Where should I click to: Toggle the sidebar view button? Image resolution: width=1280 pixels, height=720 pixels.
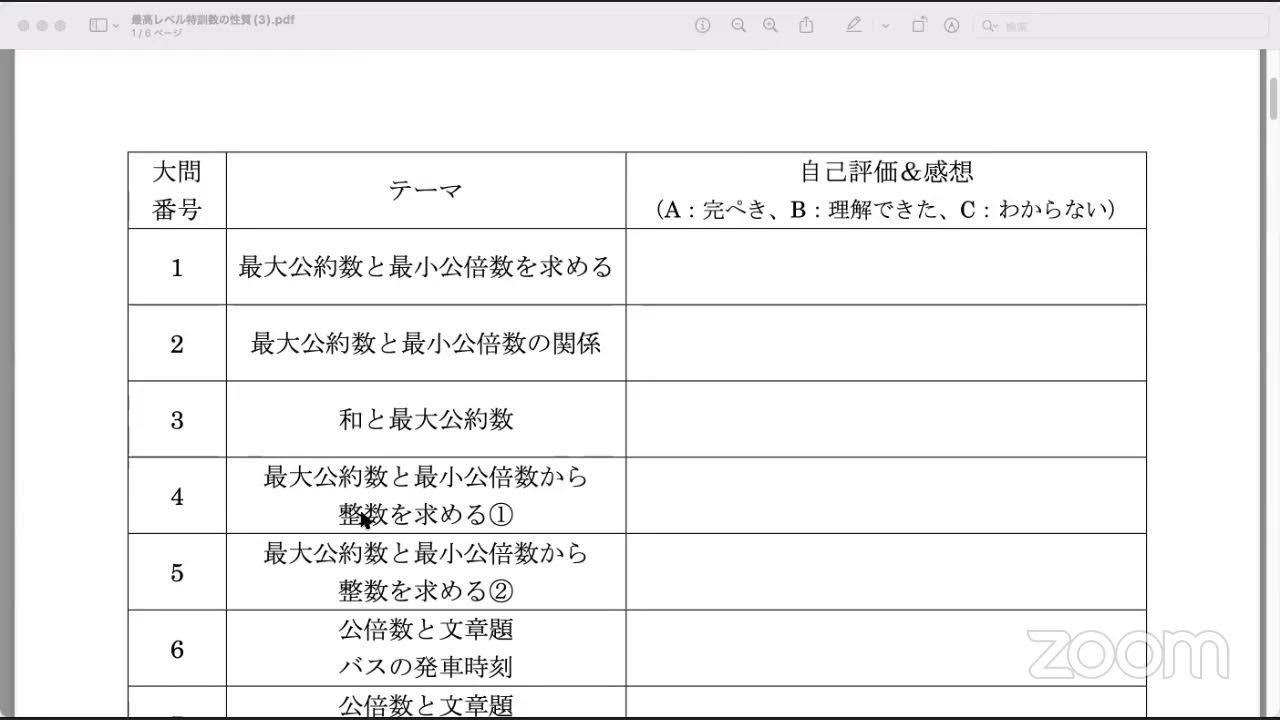[x=98, y=25]
